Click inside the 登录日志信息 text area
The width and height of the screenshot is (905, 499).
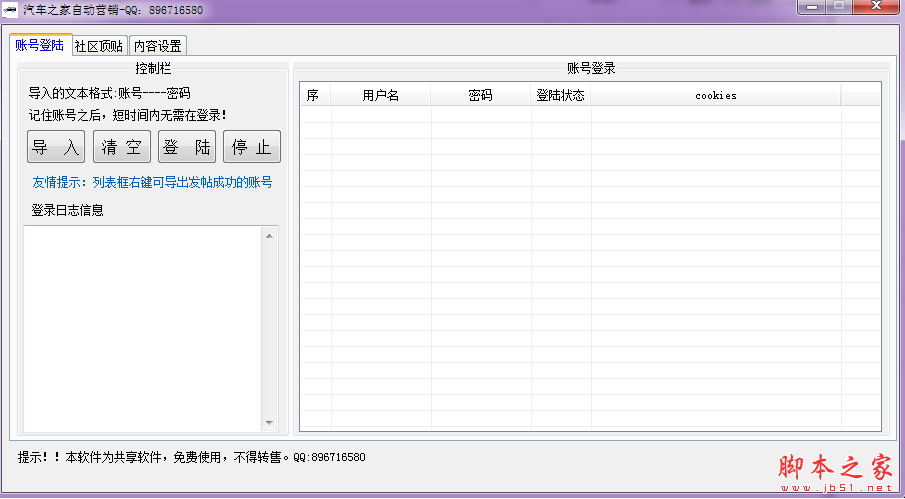pyautogui.click(x=143, y=329)
